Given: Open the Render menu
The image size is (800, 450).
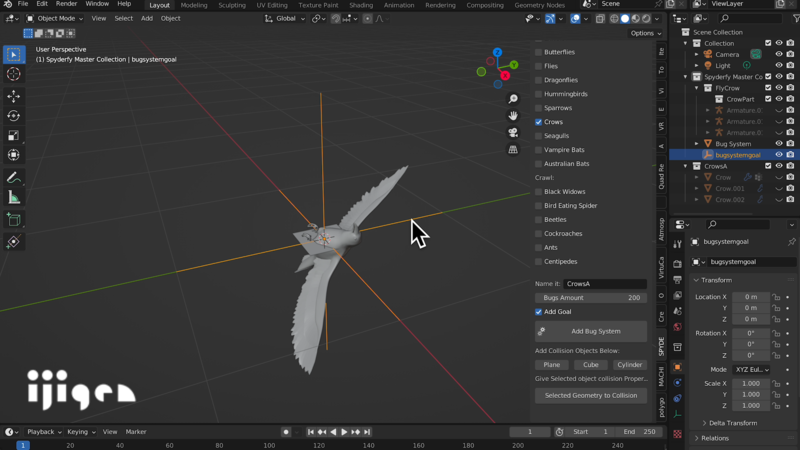Looking at the screenshot, I should click(66, 4).
